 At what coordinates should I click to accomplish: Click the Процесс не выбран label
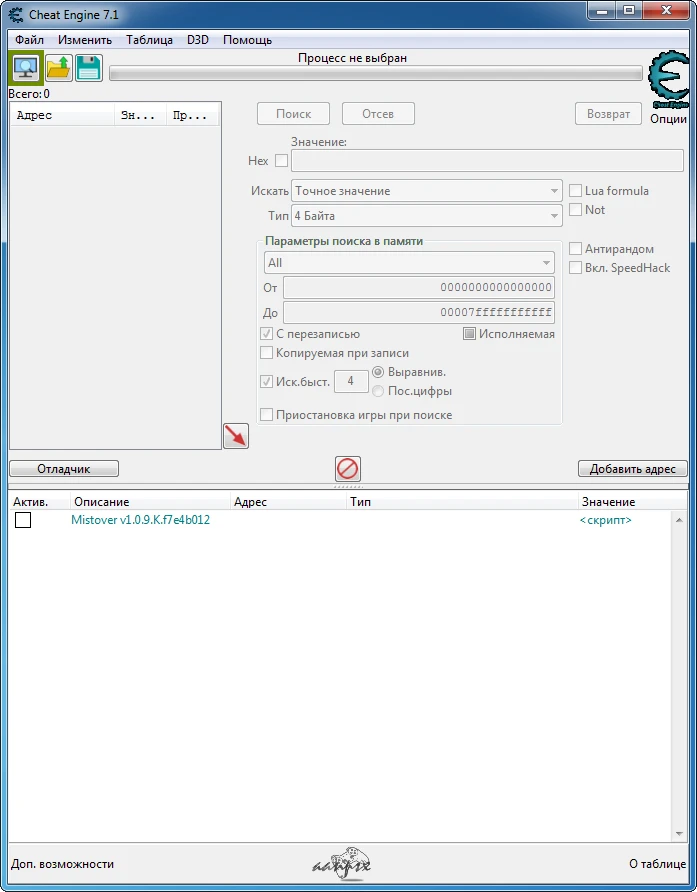[x=352, y=57]
